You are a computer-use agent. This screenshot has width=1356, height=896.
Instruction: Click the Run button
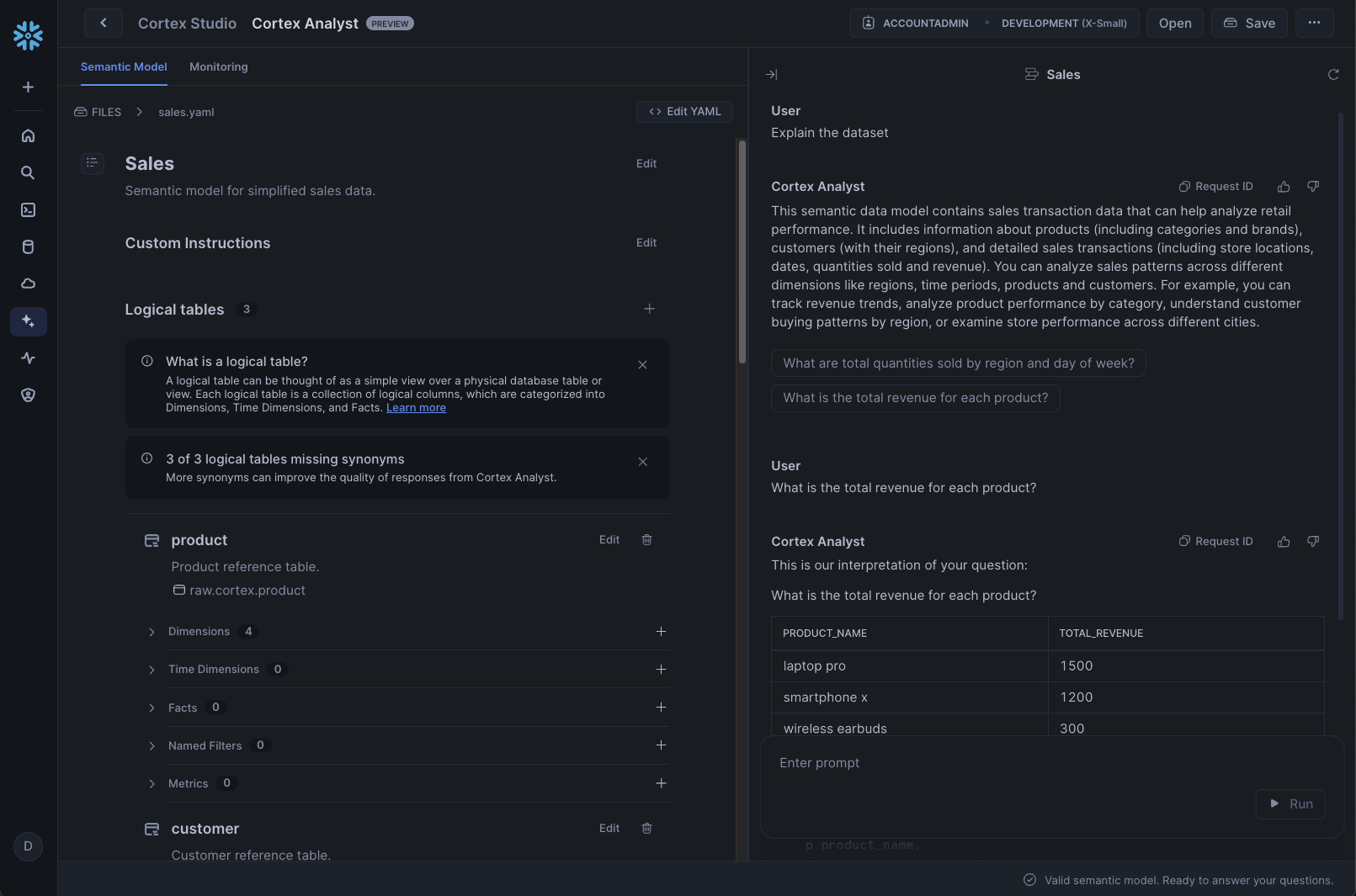click(1290, 804)
